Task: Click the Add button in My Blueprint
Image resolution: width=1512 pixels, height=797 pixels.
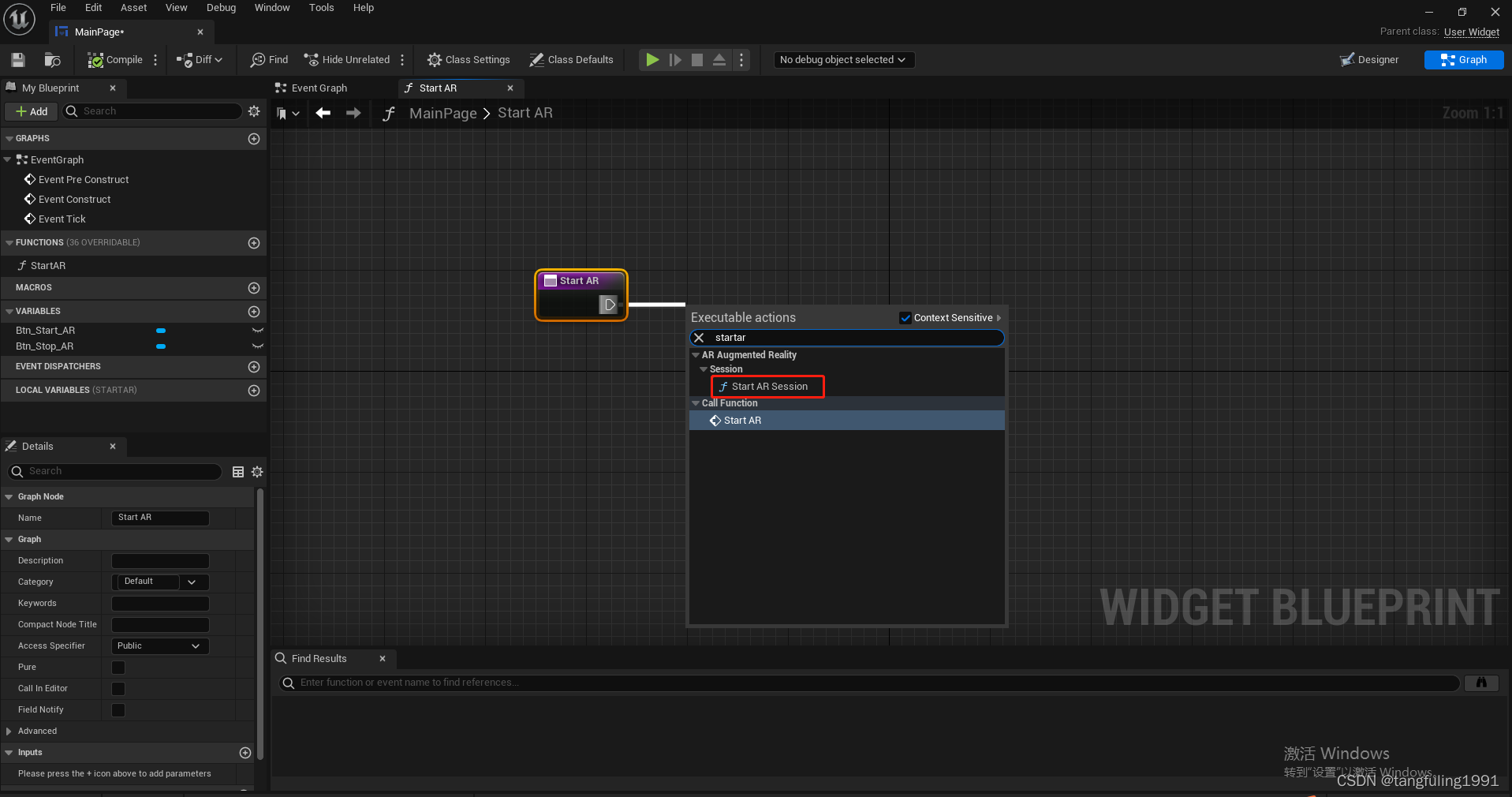Action: tap(32, 111)
